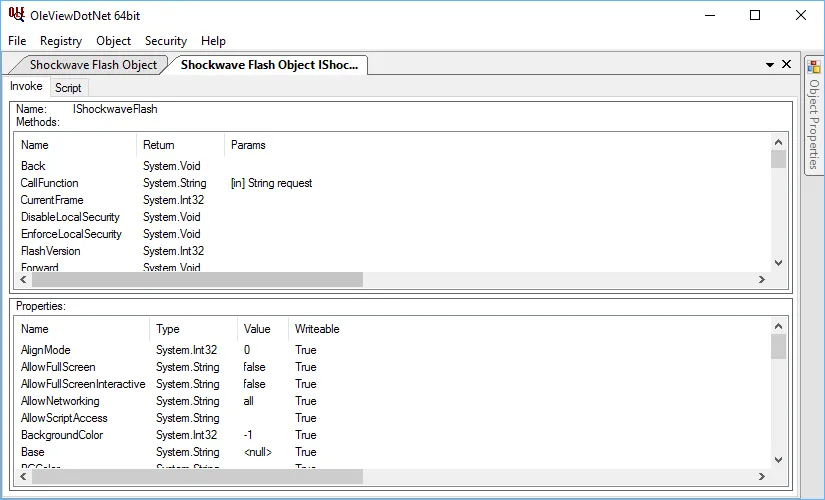Click the down arrow of properties vertical scrollbar
This screenshot has width=825, height=500.
[x=779, y=459]
